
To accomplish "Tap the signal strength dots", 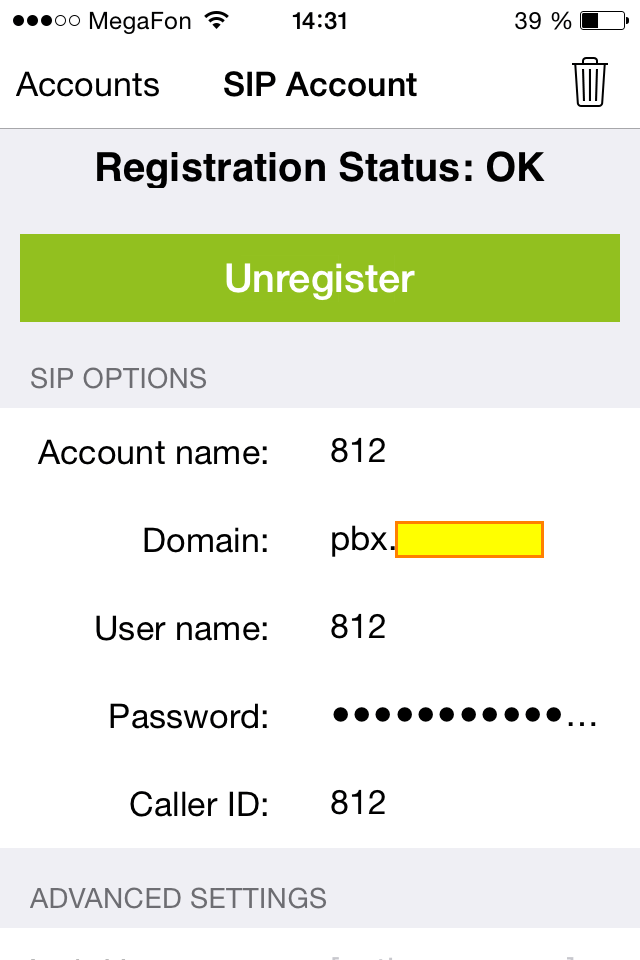I will (x=46, y=21).
